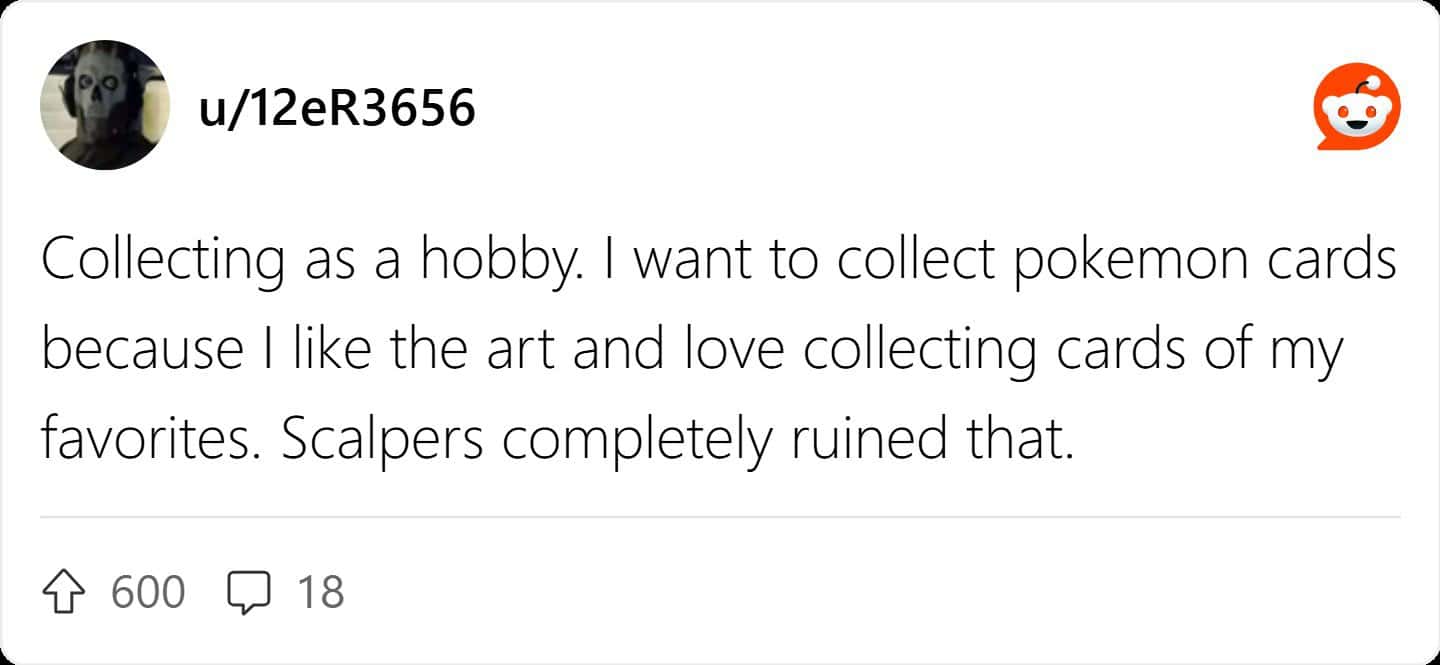Click the 18 comments count
The image size is (1440, 665).
(321, 591)
